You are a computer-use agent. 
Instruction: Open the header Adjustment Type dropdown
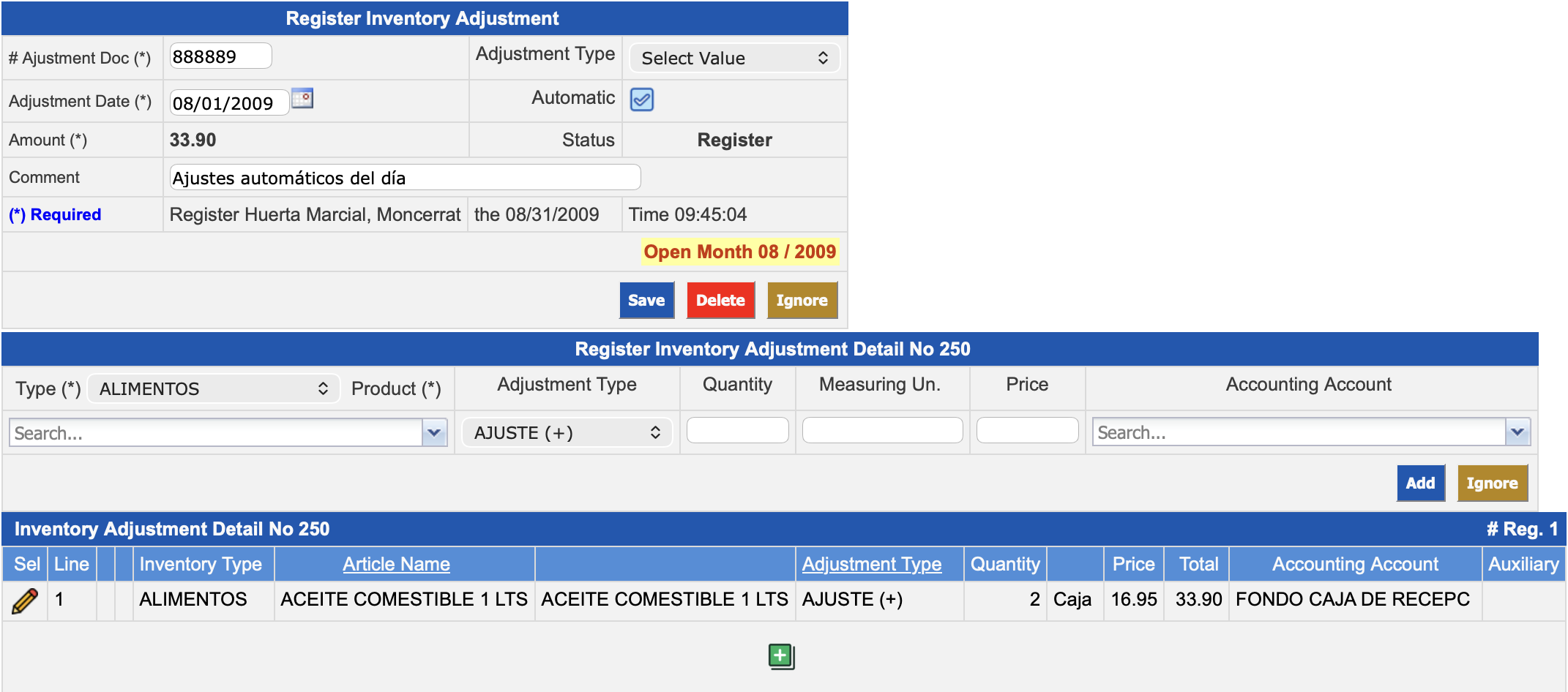pos(734,59)
